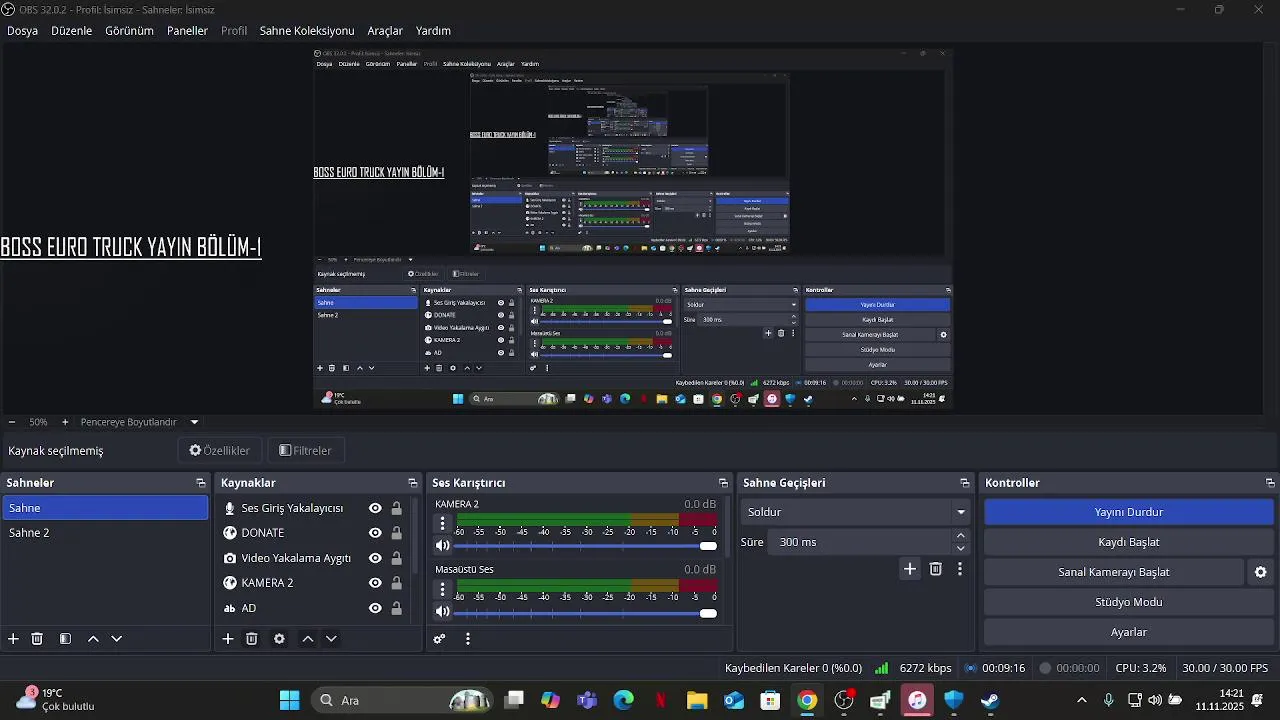
Task: Remove selected source with Kaynaklar trash icon
Action: (252, 639)
